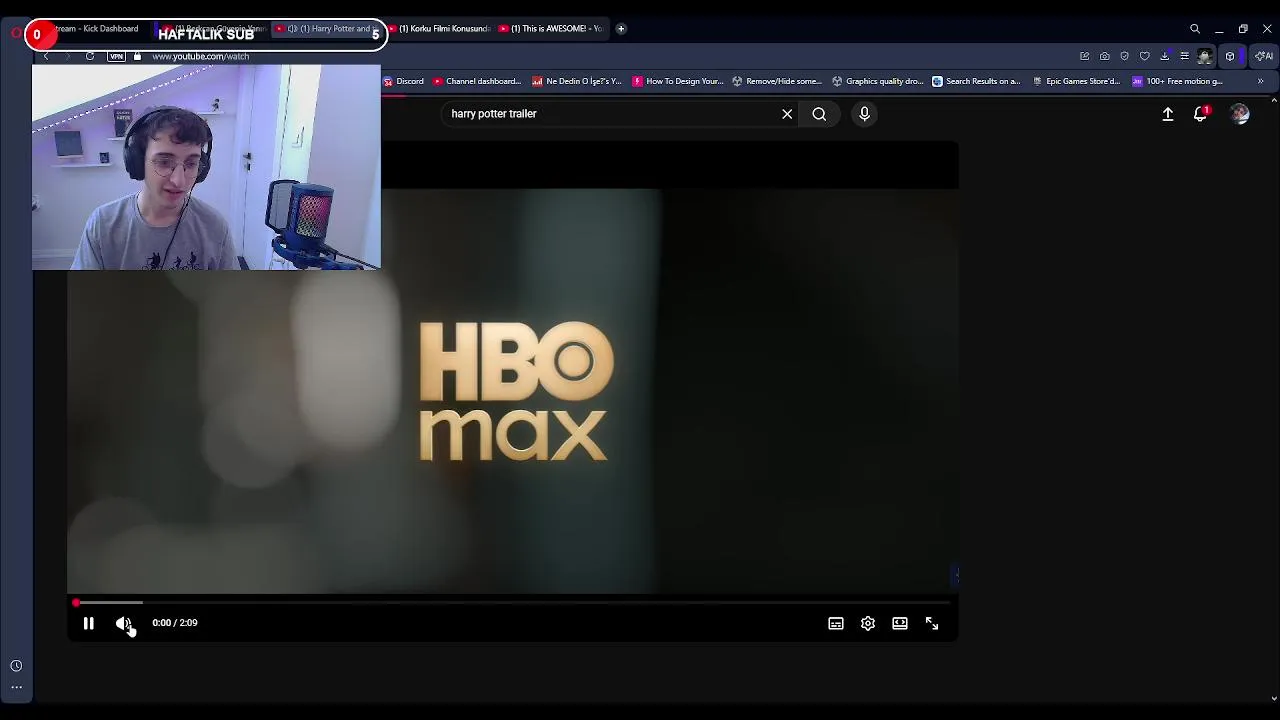This screenshot has width=1280, height=720.
Task: Click the HBO max video frame
Action: click(x=512, y=390)
